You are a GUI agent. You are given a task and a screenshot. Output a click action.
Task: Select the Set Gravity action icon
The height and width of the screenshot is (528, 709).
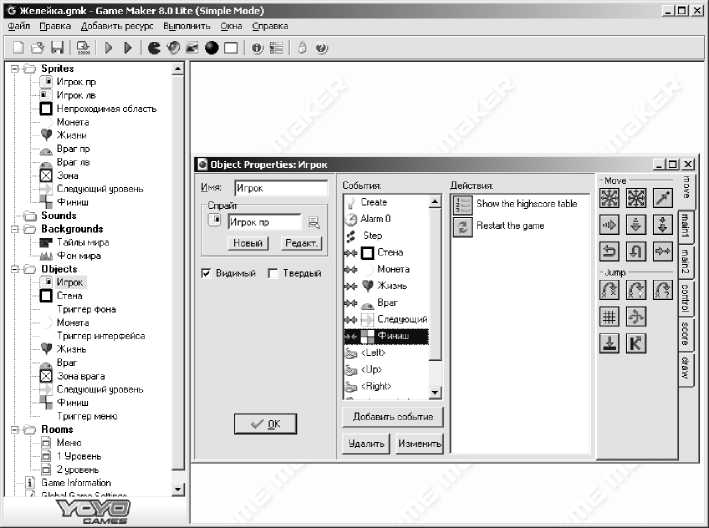[x=662, y=225]
